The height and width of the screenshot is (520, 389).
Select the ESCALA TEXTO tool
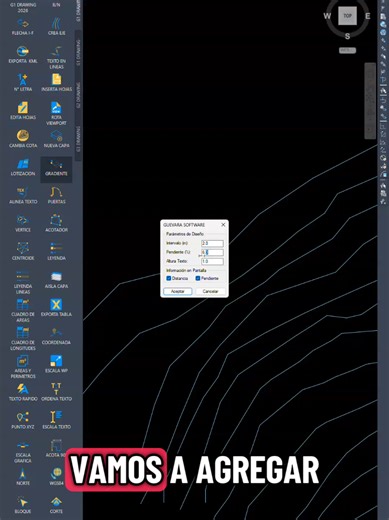coord(56,420)
